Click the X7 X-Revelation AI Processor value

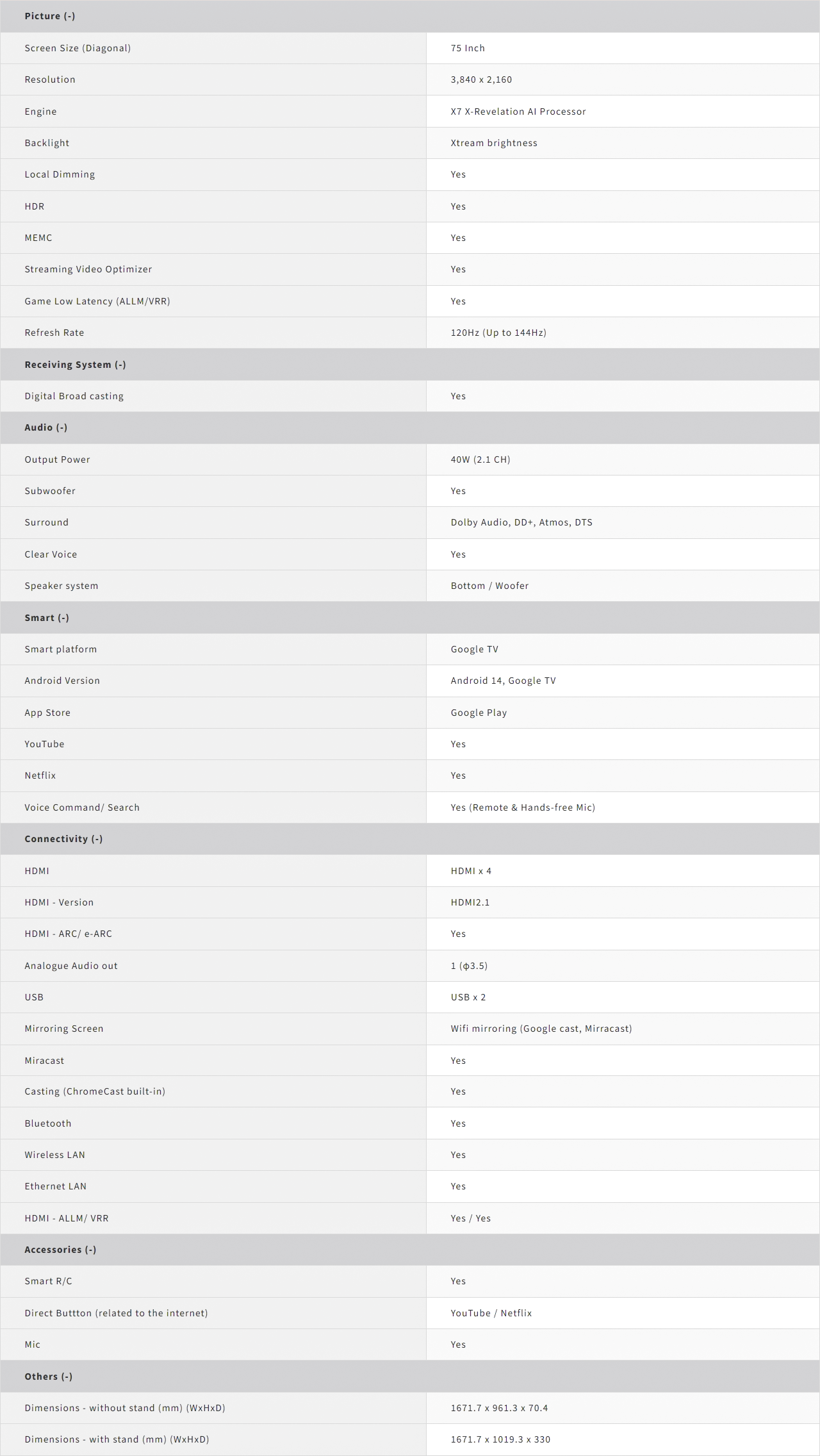pos(518,112)
